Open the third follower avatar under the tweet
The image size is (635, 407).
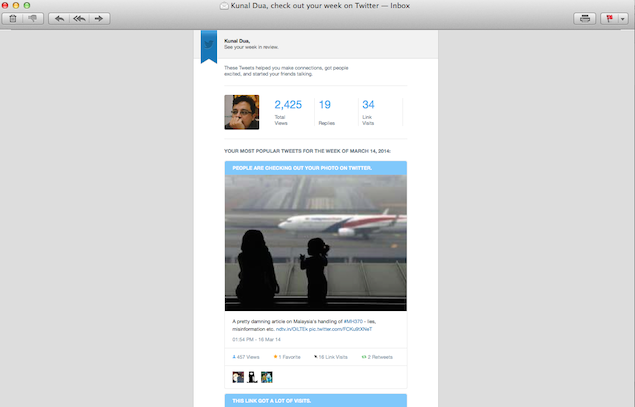coord(266,377)
